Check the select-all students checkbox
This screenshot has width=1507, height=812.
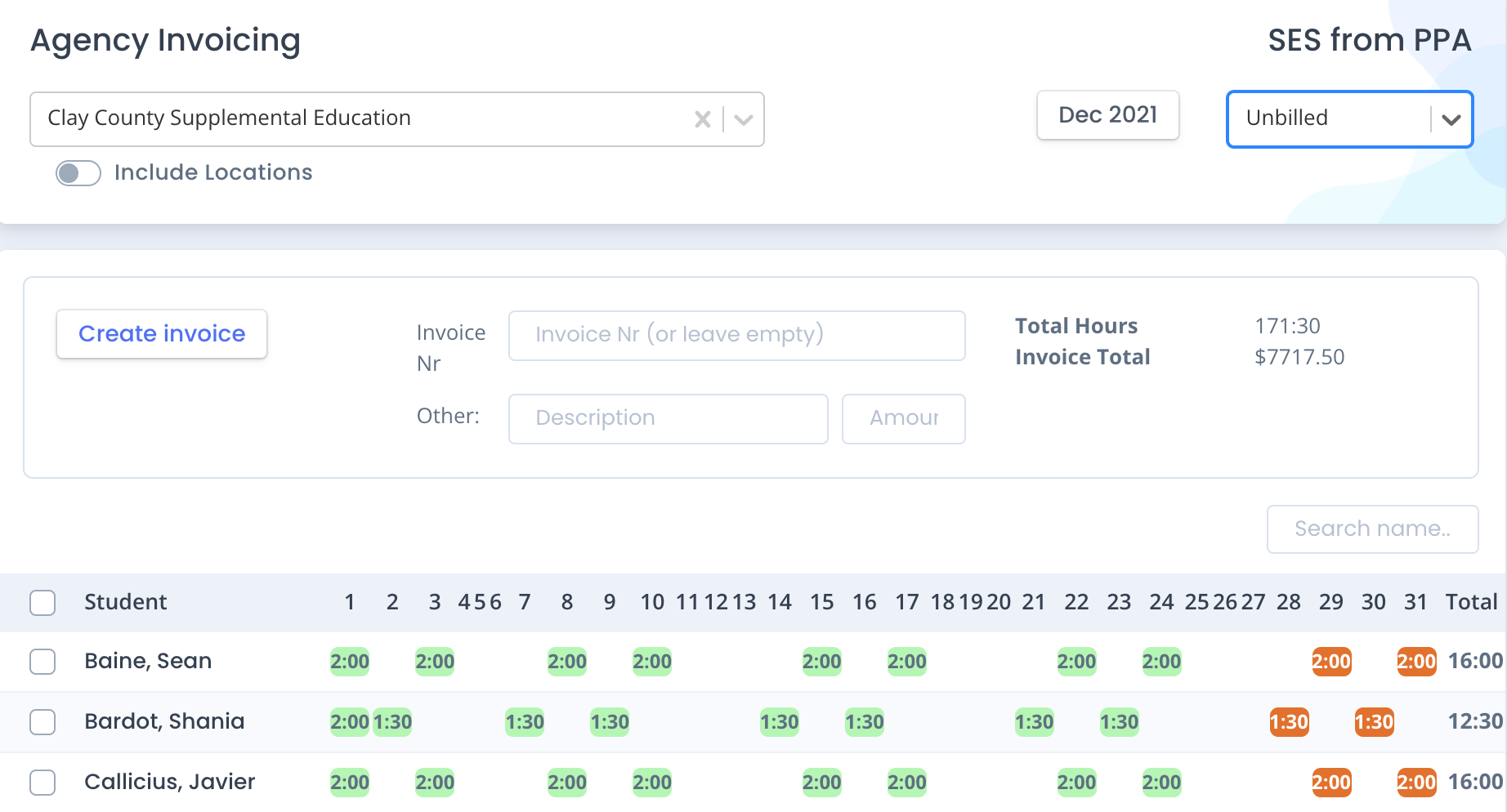tap(42, 603)
